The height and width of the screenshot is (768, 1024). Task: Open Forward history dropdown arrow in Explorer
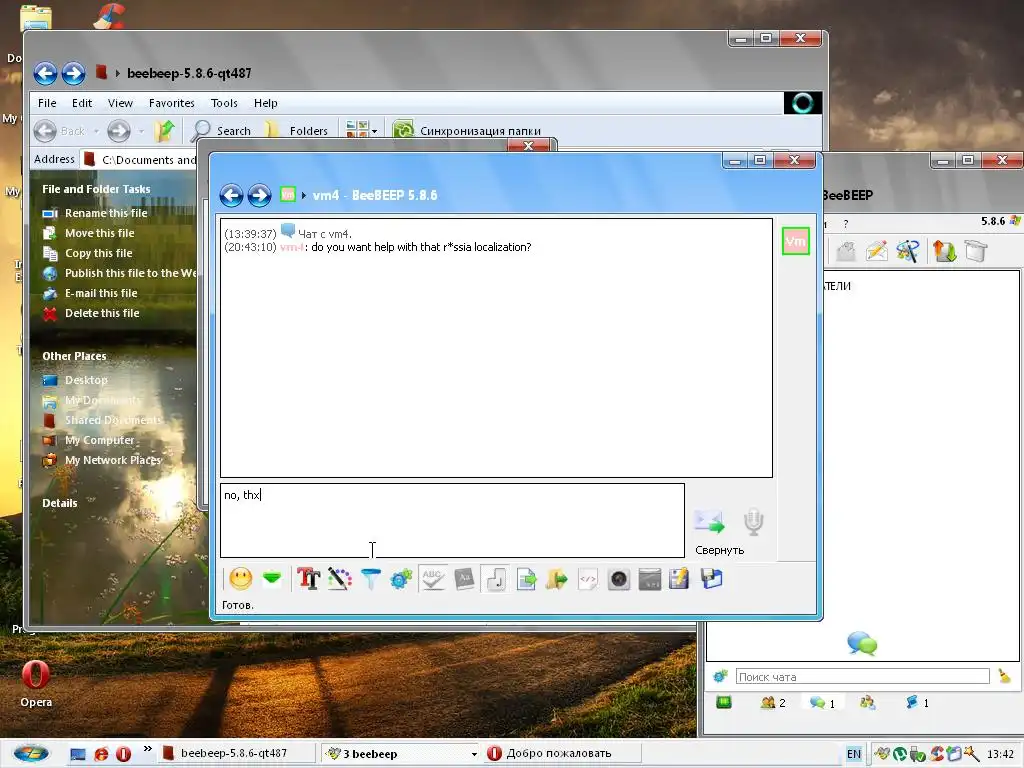coord(141,131)
